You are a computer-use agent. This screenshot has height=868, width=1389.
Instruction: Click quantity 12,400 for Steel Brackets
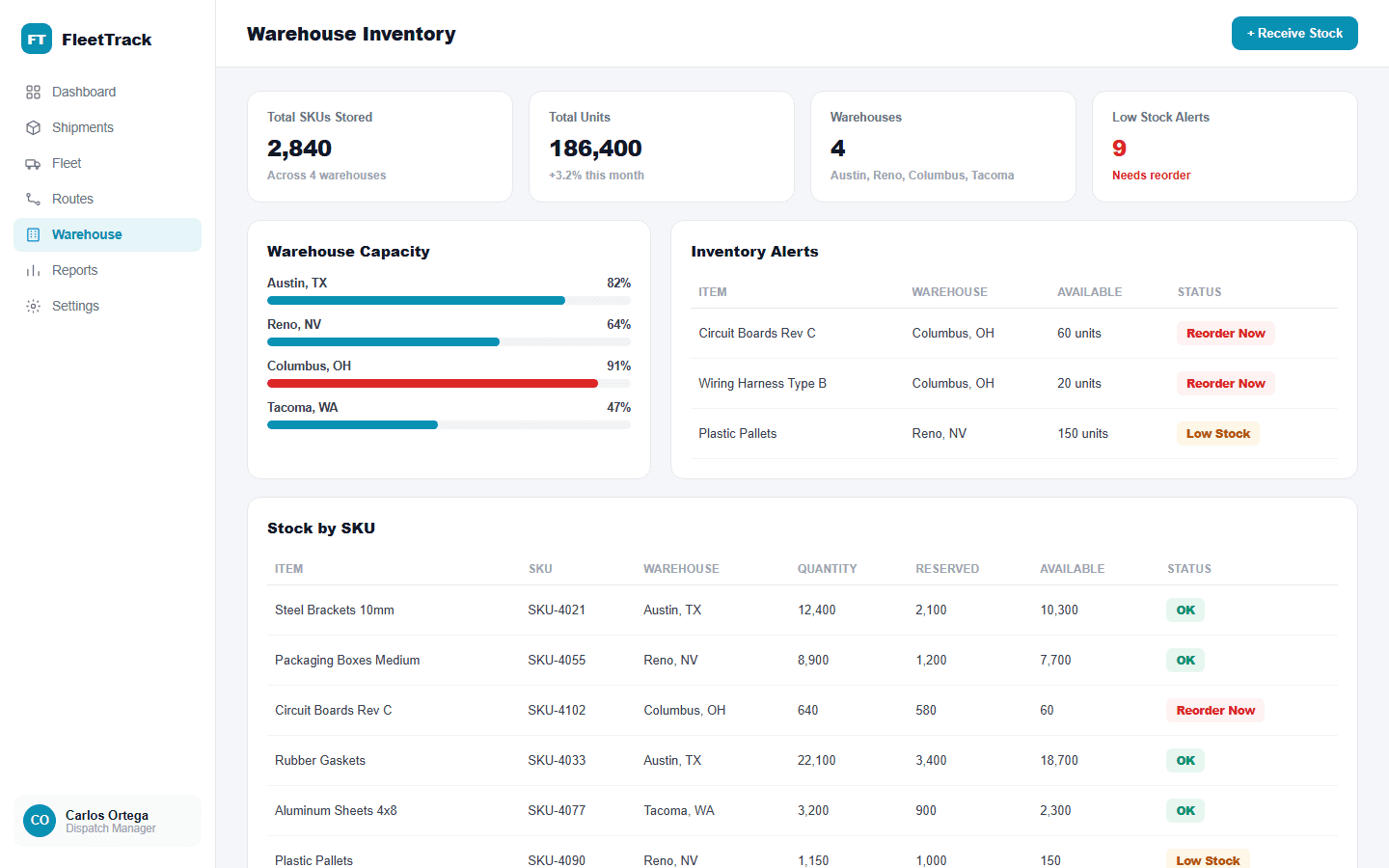[817, 610]
